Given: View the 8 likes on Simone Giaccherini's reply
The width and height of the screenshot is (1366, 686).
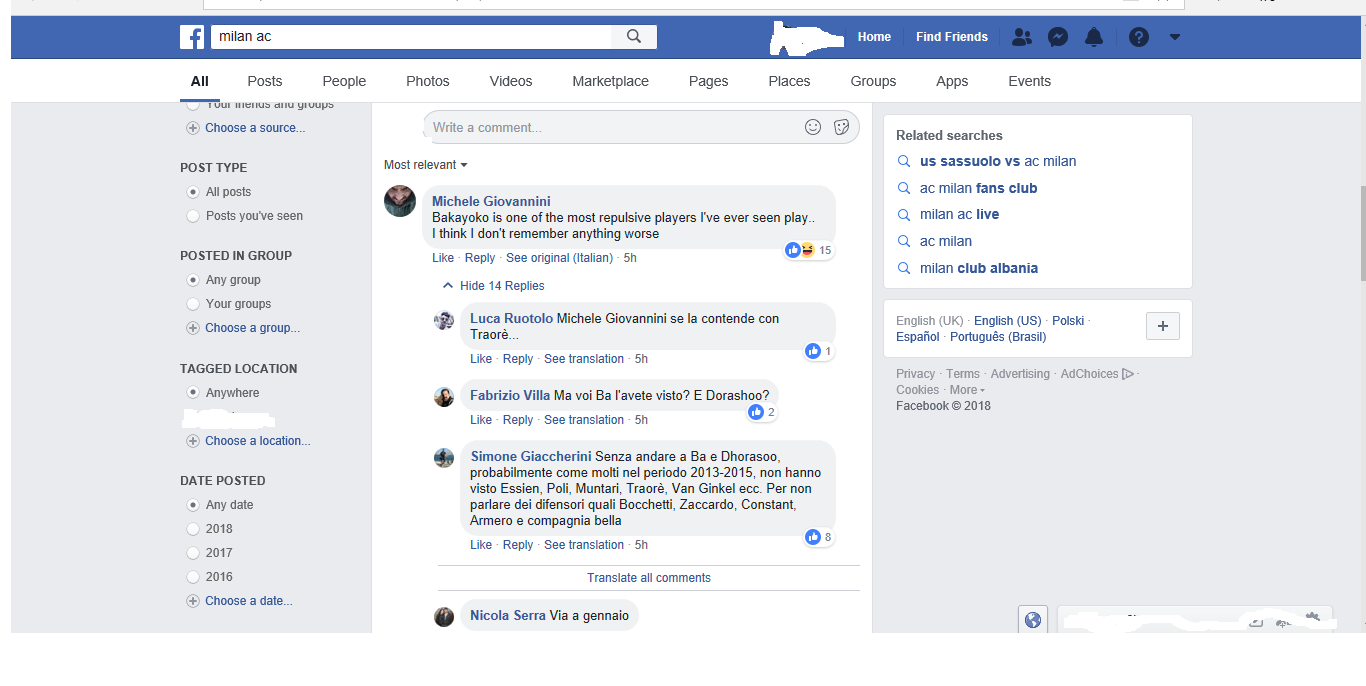Looking at the screenshot, I should pyautogui.click(x=818, y=537).
